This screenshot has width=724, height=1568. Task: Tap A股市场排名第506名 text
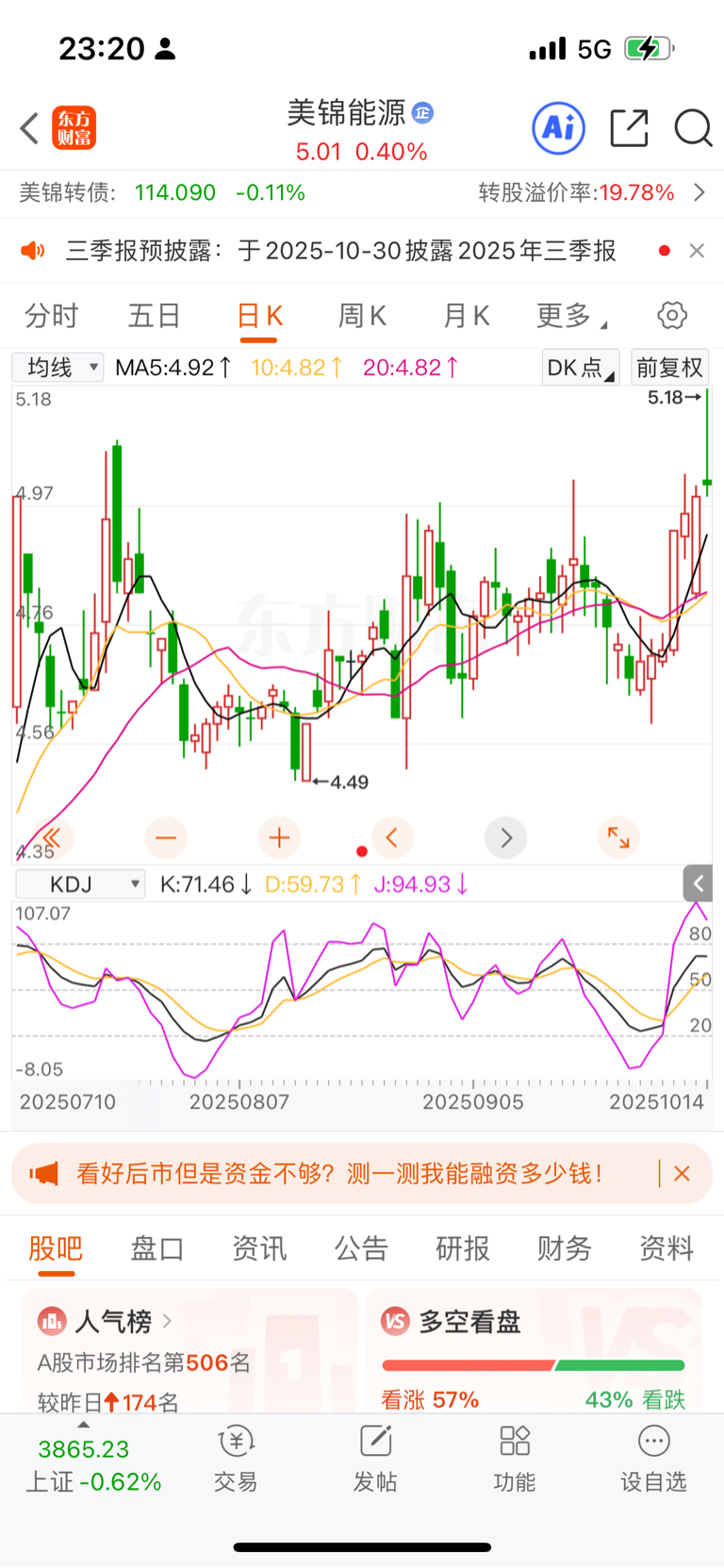point(144,1362)
